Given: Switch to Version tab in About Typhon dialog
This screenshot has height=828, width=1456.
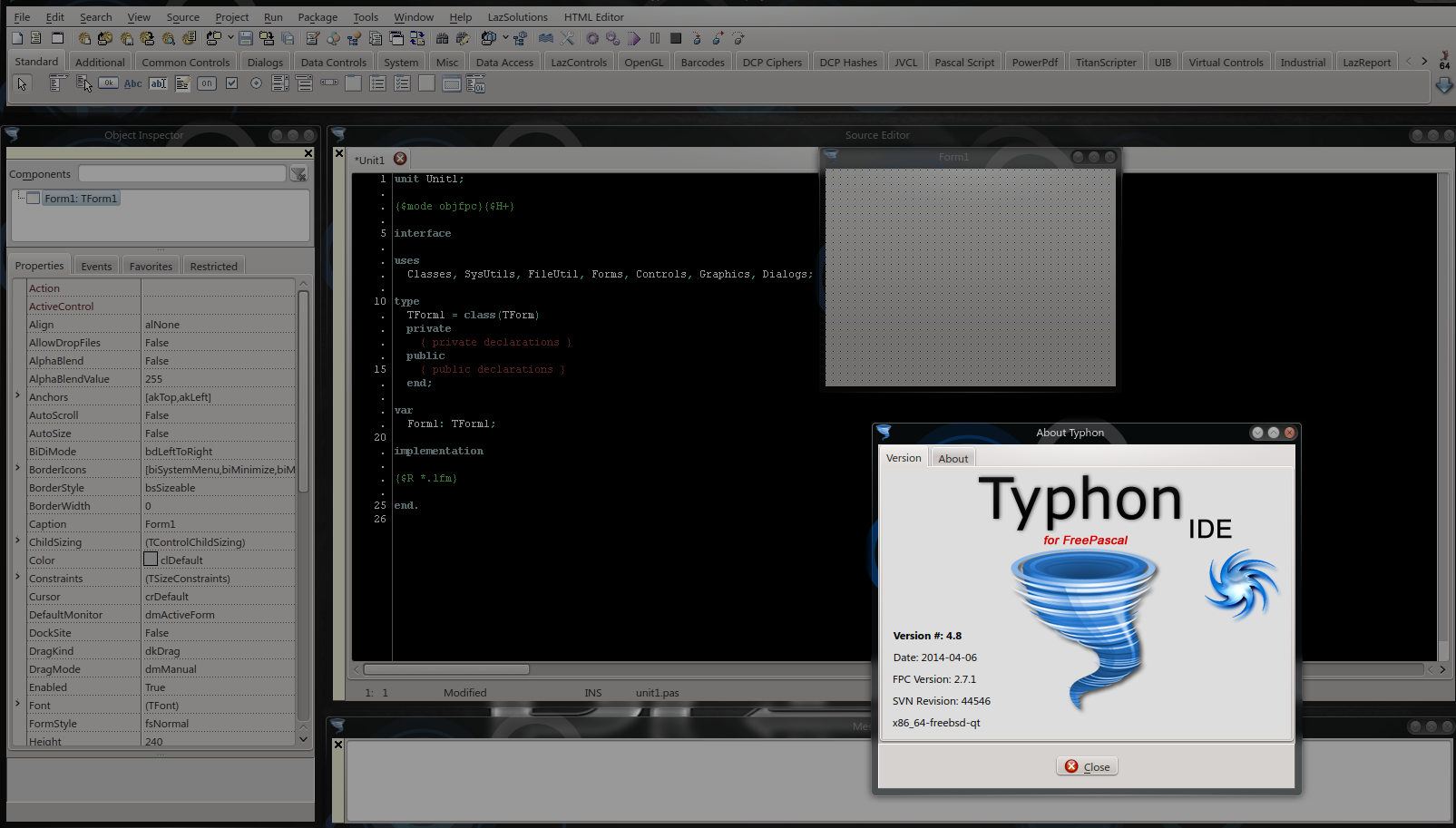Looking at the screenshot, I should click(x=904, y=458).
